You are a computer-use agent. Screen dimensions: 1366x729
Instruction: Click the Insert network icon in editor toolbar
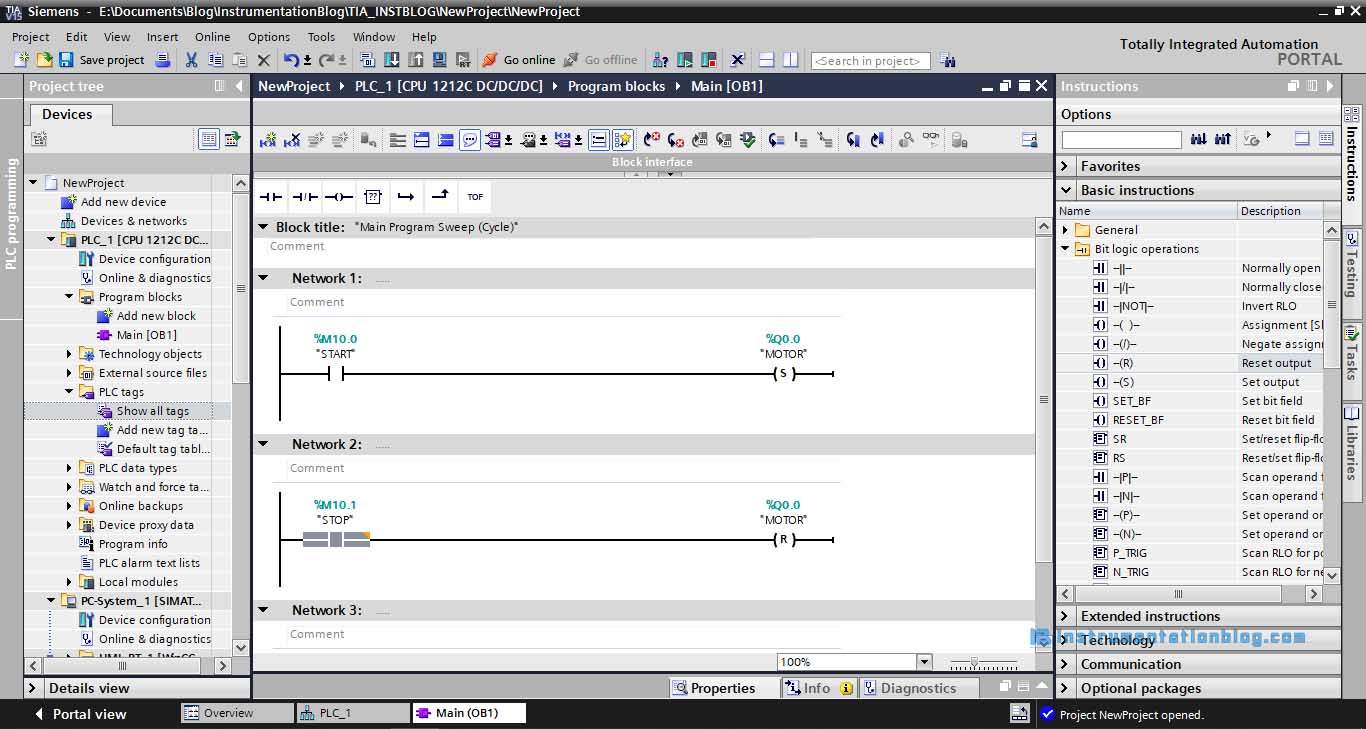(268, 140)
